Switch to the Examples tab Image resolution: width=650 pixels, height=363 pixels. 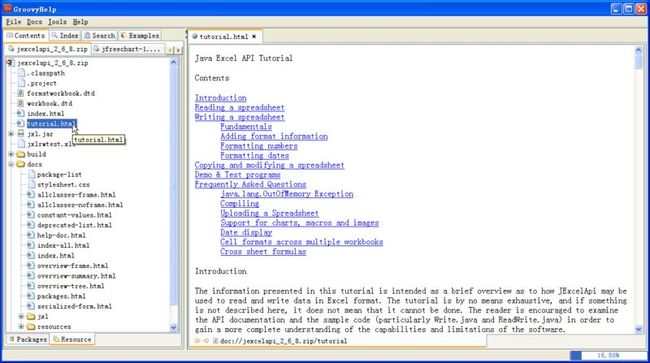pyautogui.click(x=140, y=36)
